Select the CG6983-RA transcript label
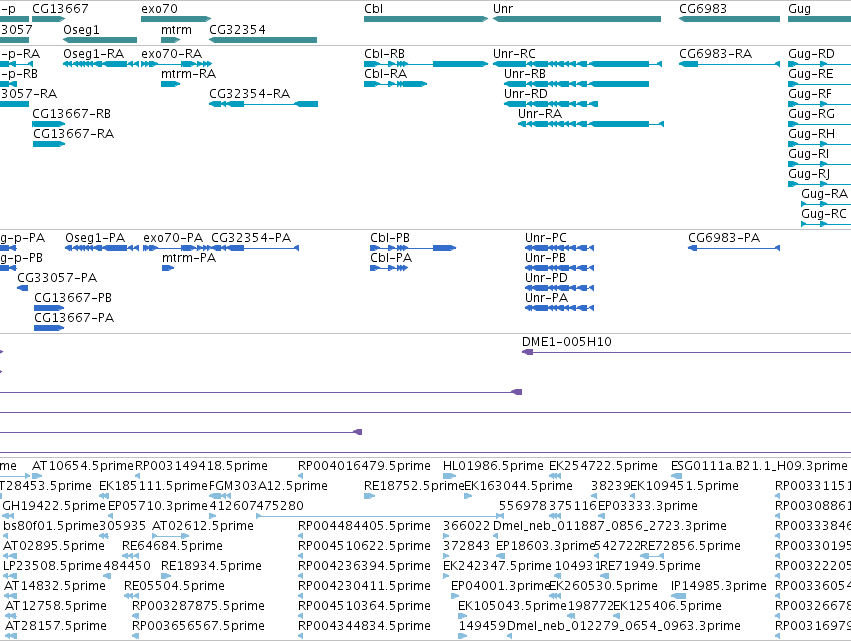 click(715, 54)
